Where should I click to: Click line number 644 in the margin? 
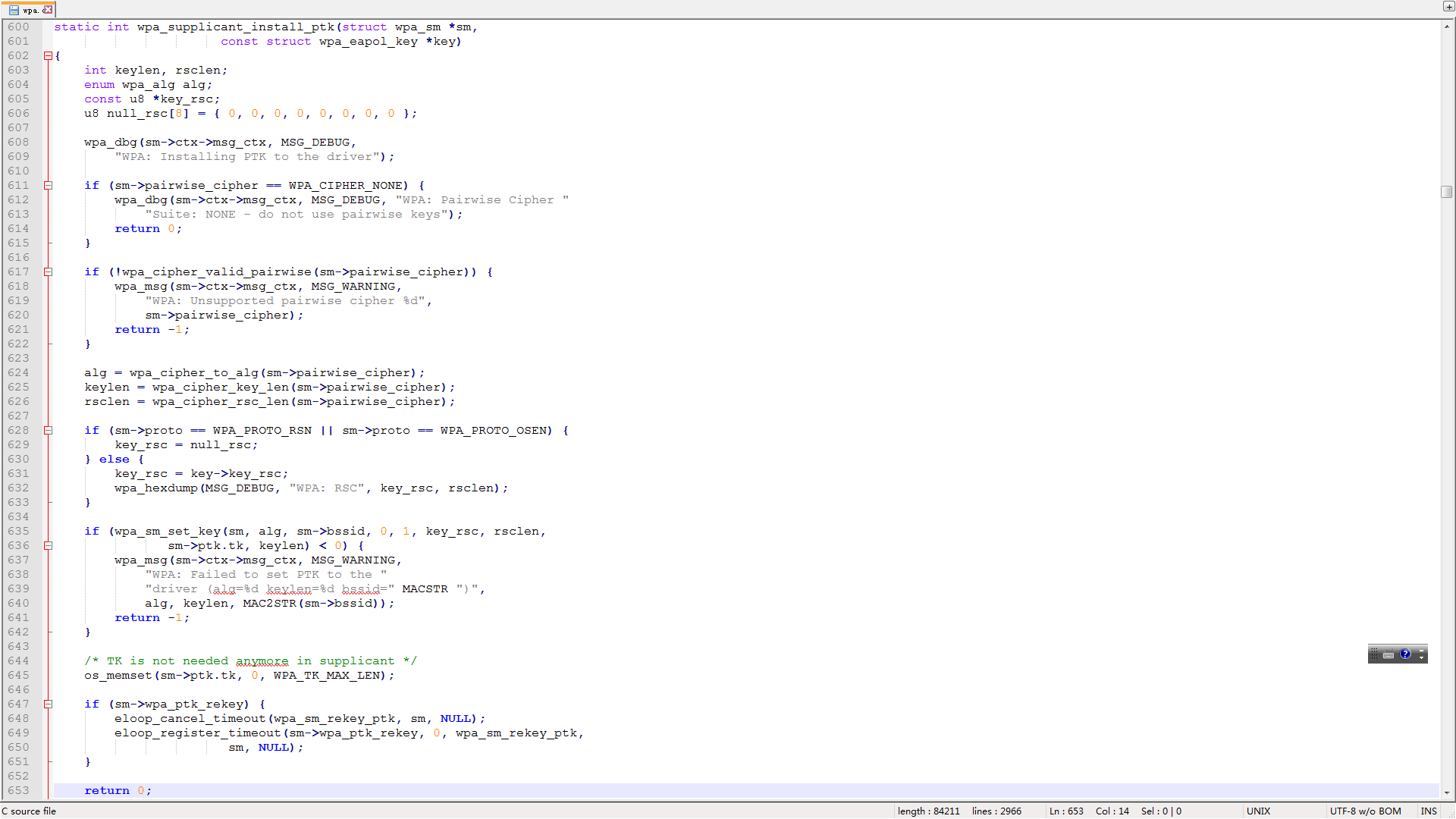[x=18, y=661]
